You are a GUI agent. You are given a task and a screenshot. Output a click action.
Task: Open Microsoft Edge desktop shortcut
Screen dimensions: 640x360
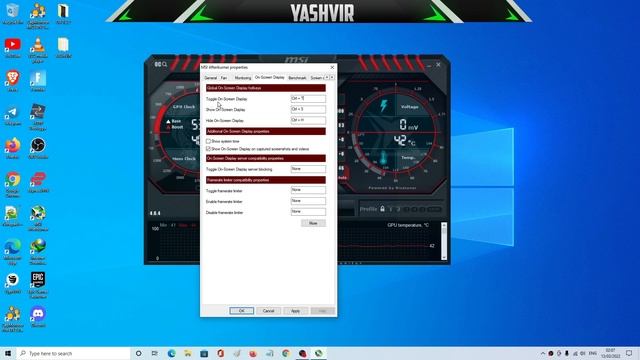pyautogui.click(x=13, y=252)
